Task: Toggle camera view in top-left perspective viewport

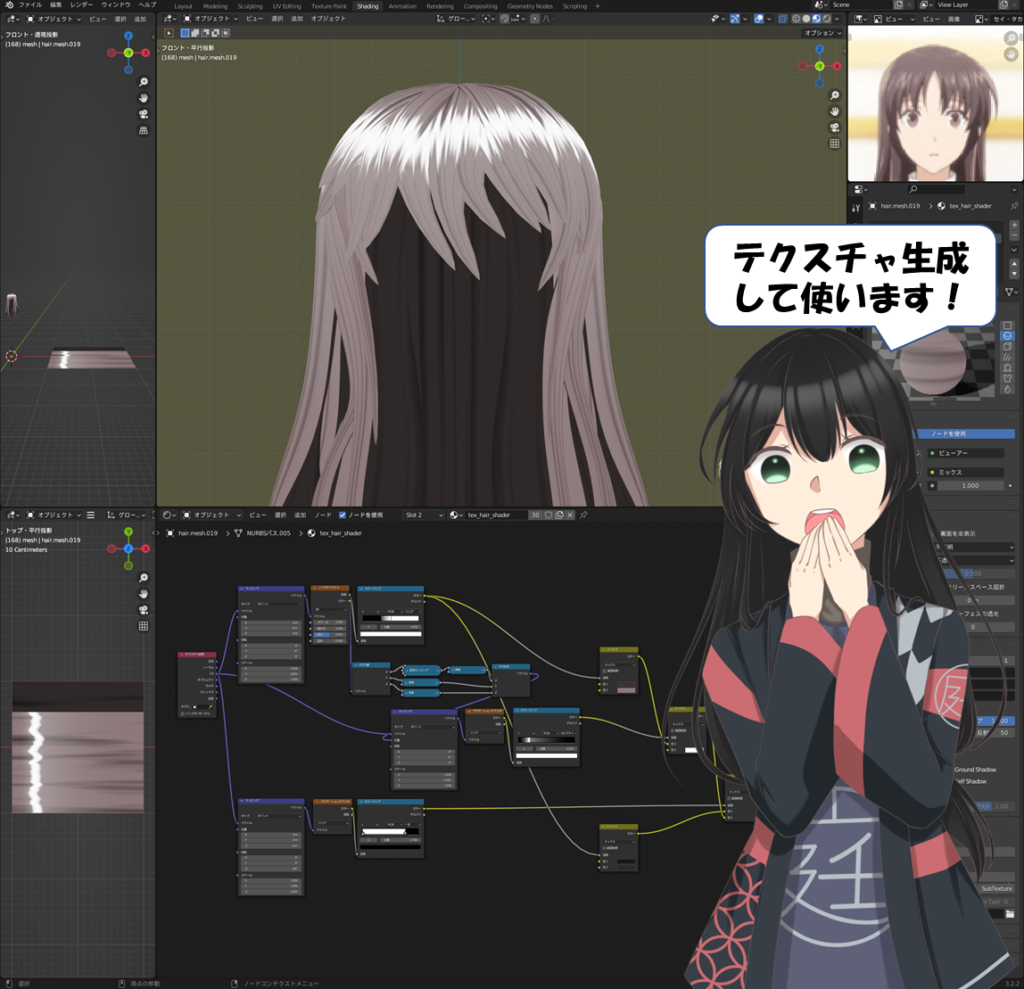Action: [144, 114]
